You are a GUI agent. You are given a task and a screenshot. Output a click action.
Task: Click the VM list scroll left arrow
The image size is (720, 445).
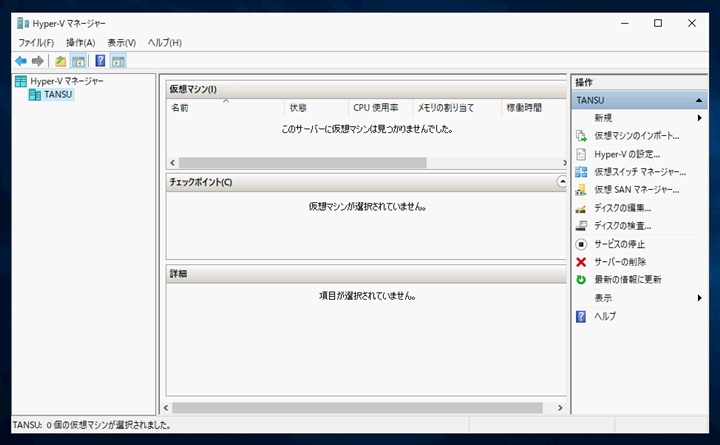pyautogui.click(x=172, y=163)
